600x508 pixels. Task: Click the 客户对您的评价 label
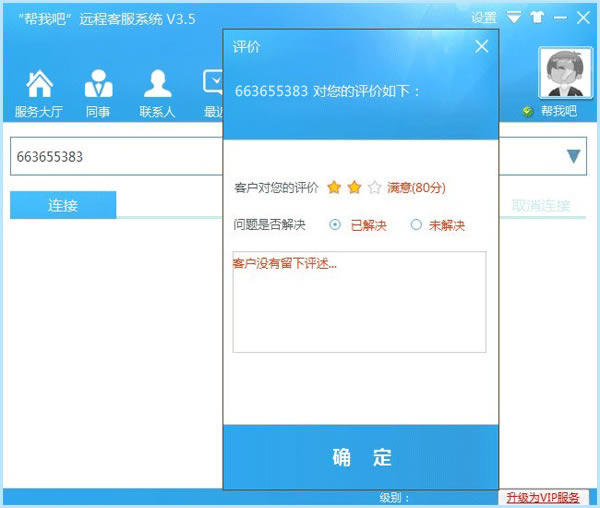276,188
